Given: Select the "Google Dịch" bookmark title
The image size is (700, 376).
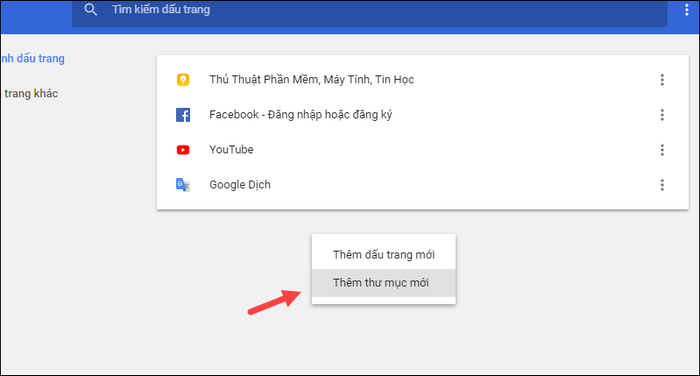Looking at the screenshot, I should (240, 185).
